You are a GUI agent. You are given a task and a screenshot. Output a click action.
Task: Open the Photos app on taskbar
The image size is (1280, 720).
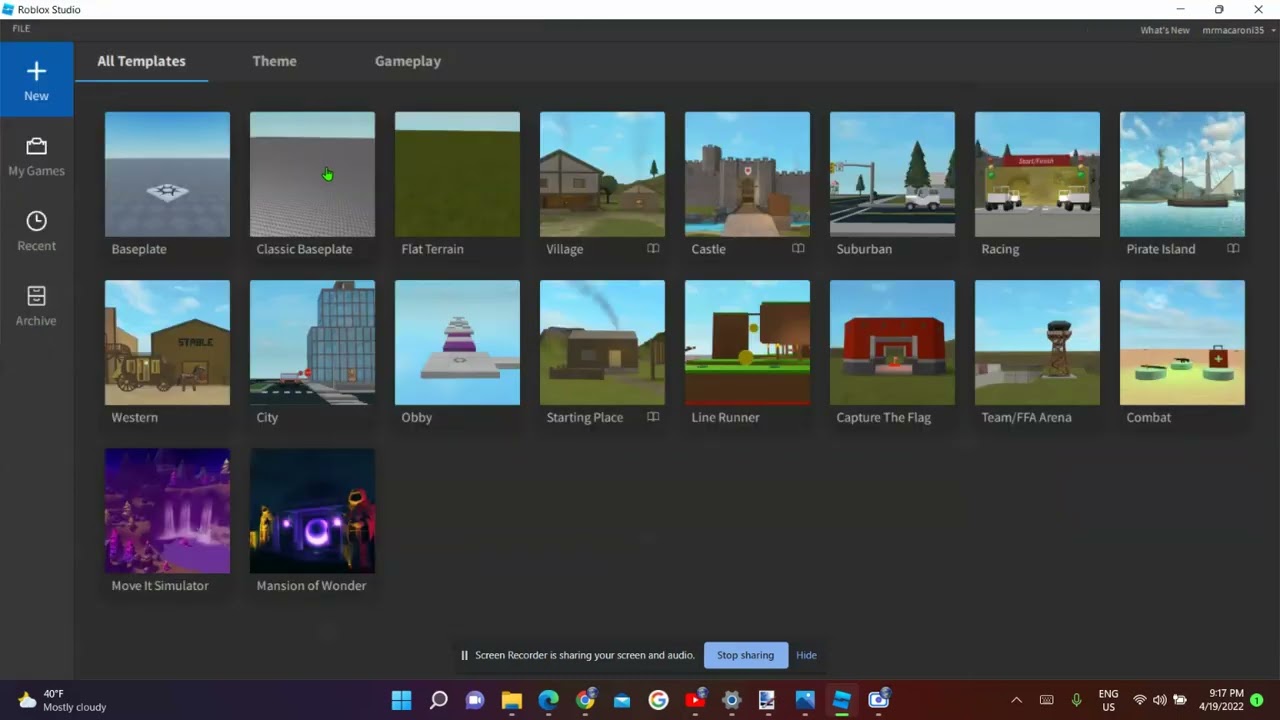click(x=805, y=700)
